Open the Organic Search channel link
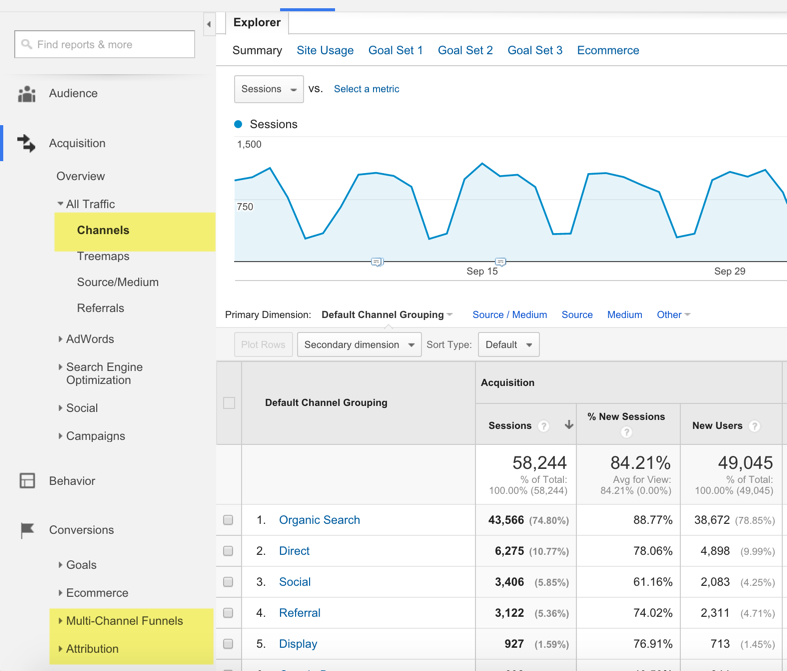The image size is (787, 671). tap(319, 520)
